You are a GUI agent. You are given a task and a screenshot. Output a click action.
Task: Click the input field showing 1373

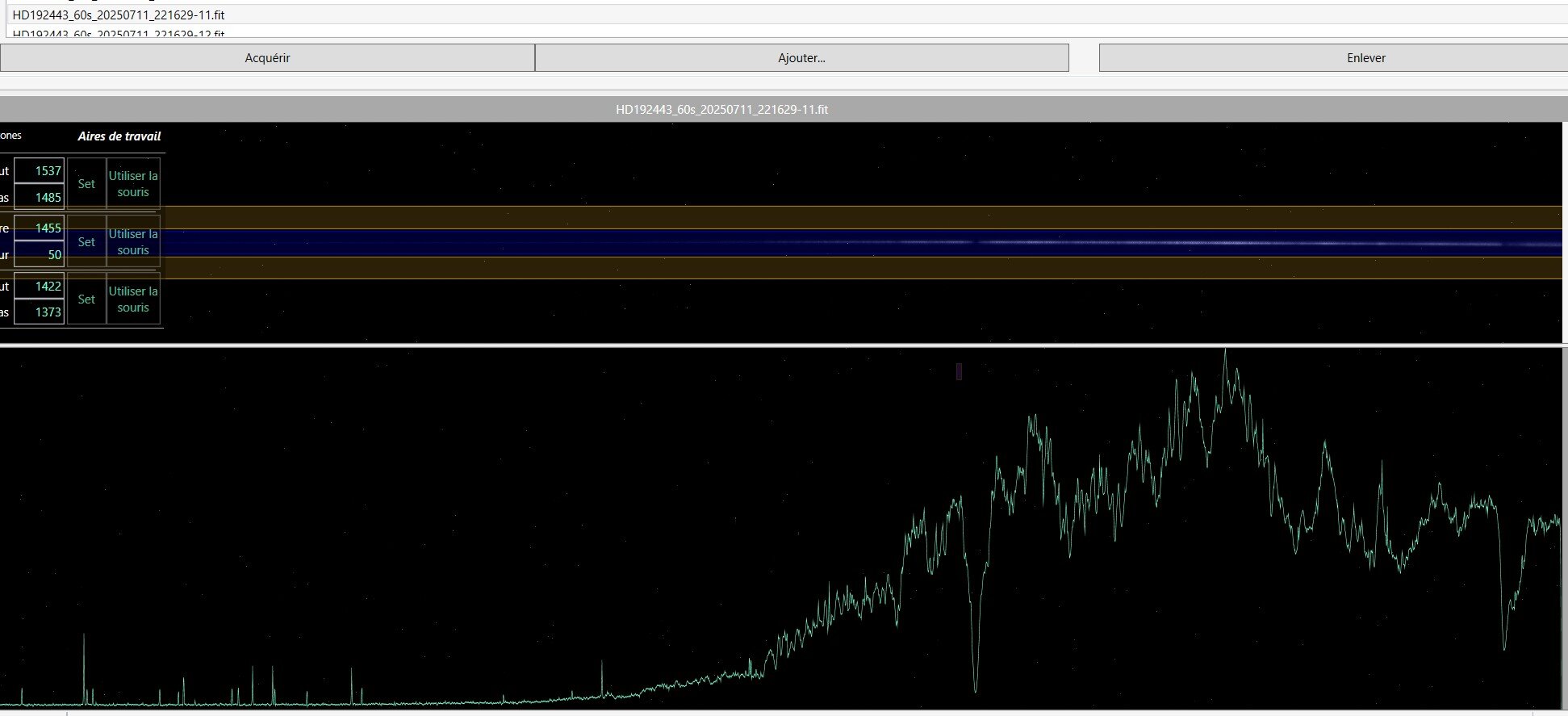pos(39,312)
